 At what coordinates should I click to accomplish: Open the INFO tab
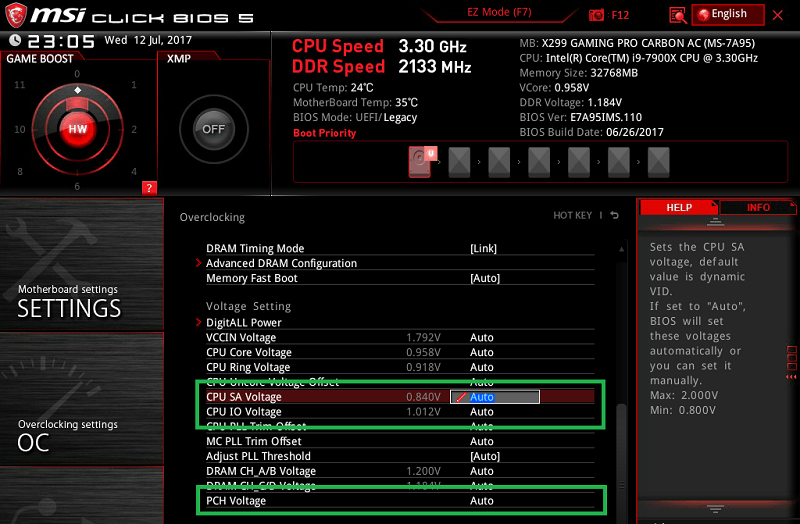[758, 207]
